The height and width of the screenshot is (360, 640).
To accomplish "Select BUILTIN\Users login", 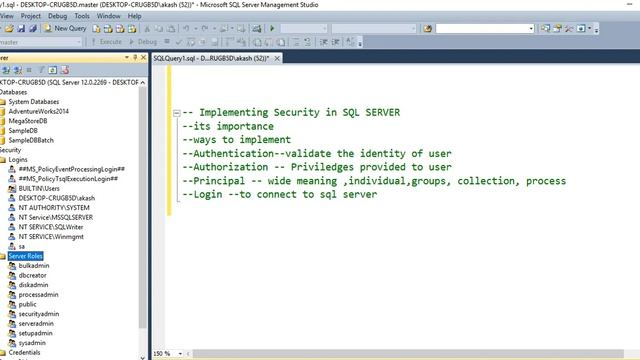I will point(39,188).
